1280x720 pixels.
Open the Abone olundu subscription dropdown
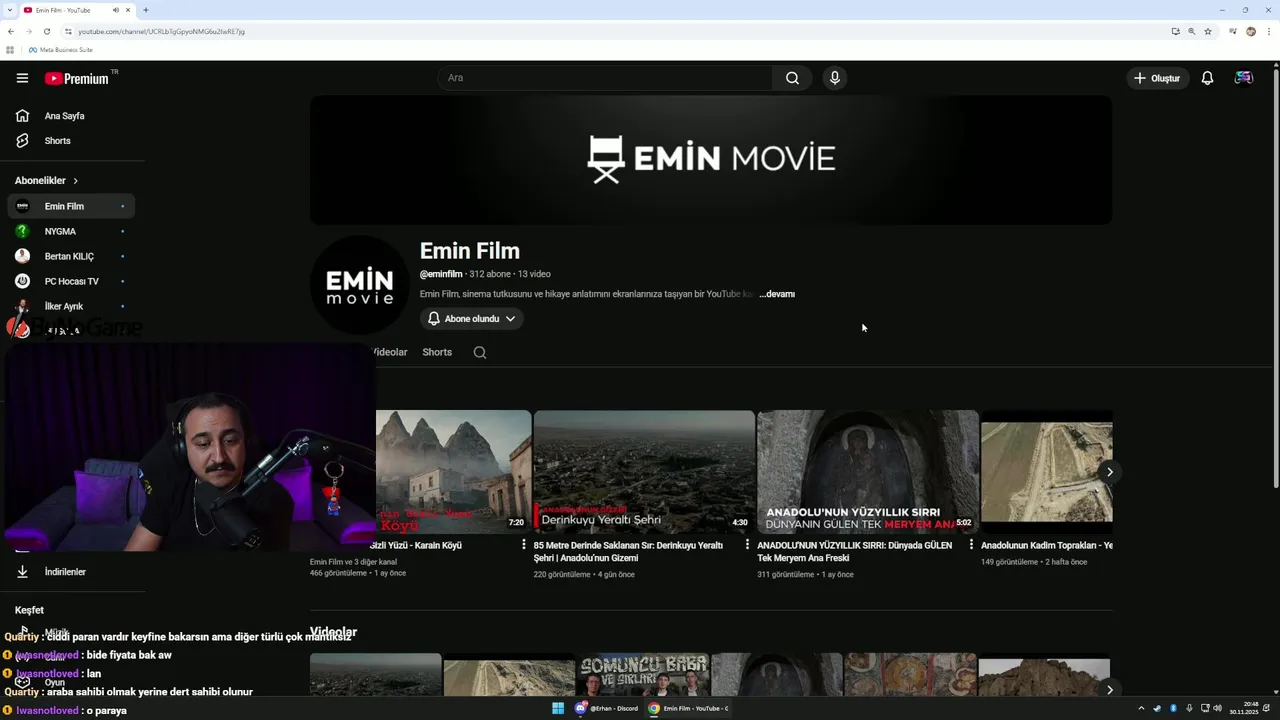click(x=472, y=319)
